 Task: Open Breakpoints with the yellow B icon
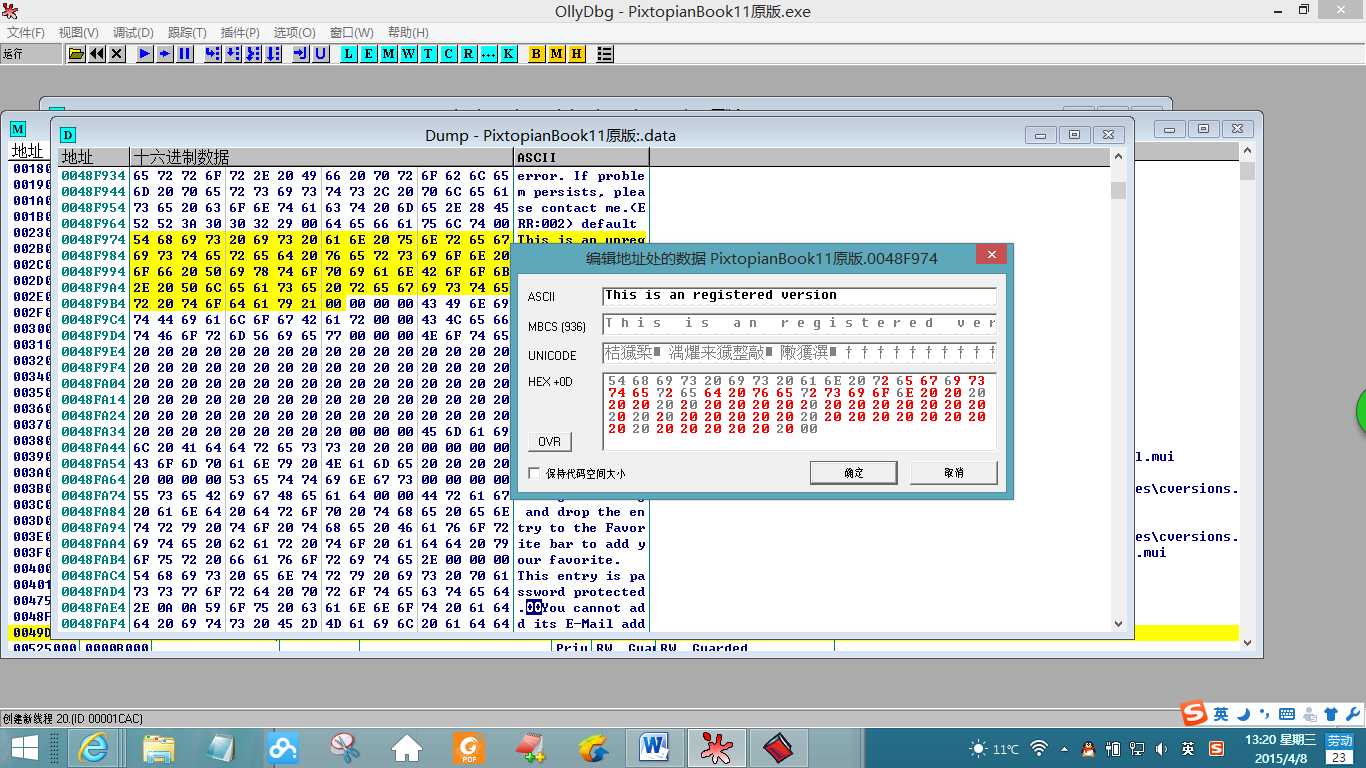(537, 54)
